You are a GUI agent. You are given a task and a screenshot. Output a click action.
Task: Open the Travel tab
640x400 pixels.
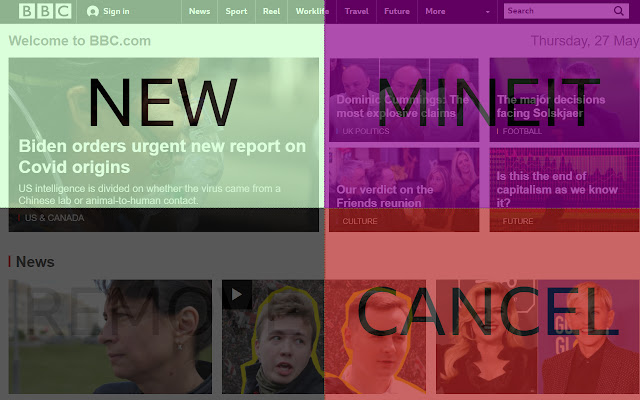click(x=356, y=11)
